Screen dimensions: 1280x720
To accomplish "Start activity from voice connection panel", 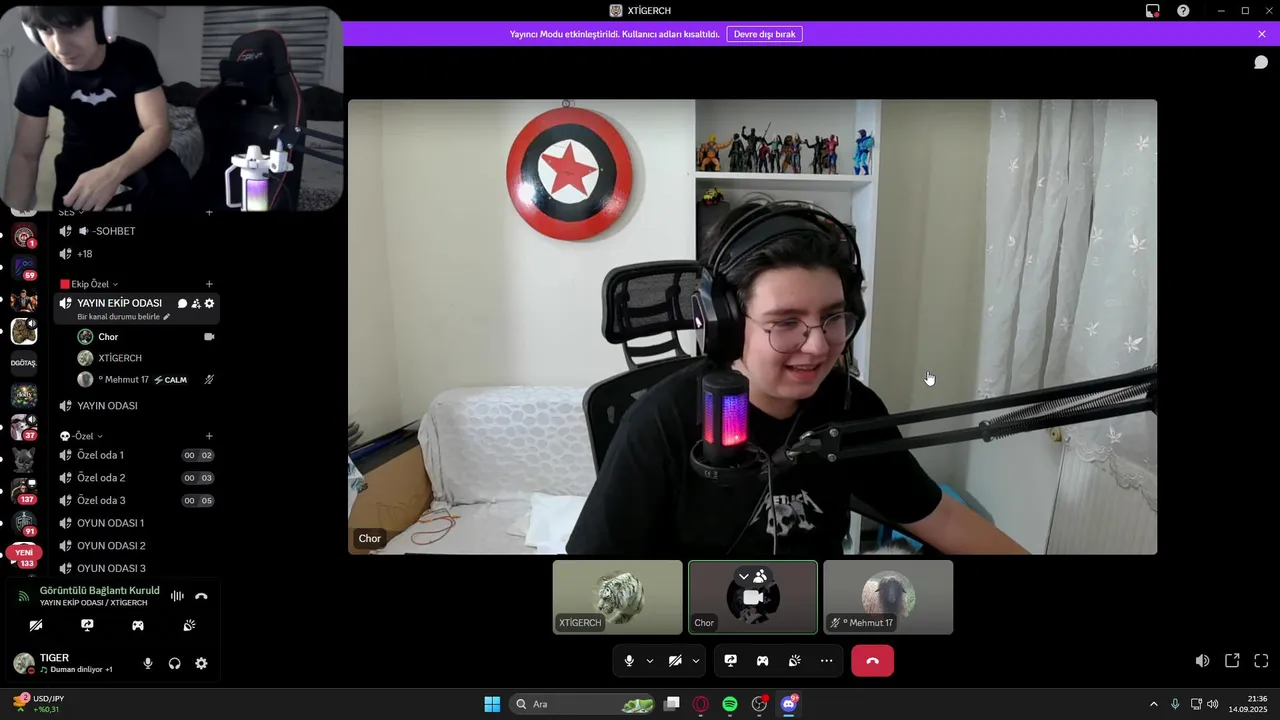I will (x=138, y=625).
